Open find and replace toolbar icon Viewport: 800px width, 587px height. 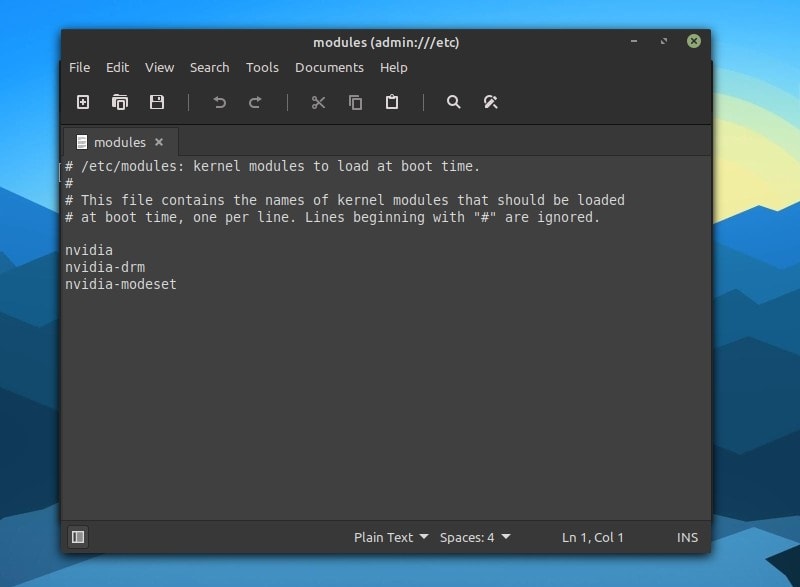[490, 102]
